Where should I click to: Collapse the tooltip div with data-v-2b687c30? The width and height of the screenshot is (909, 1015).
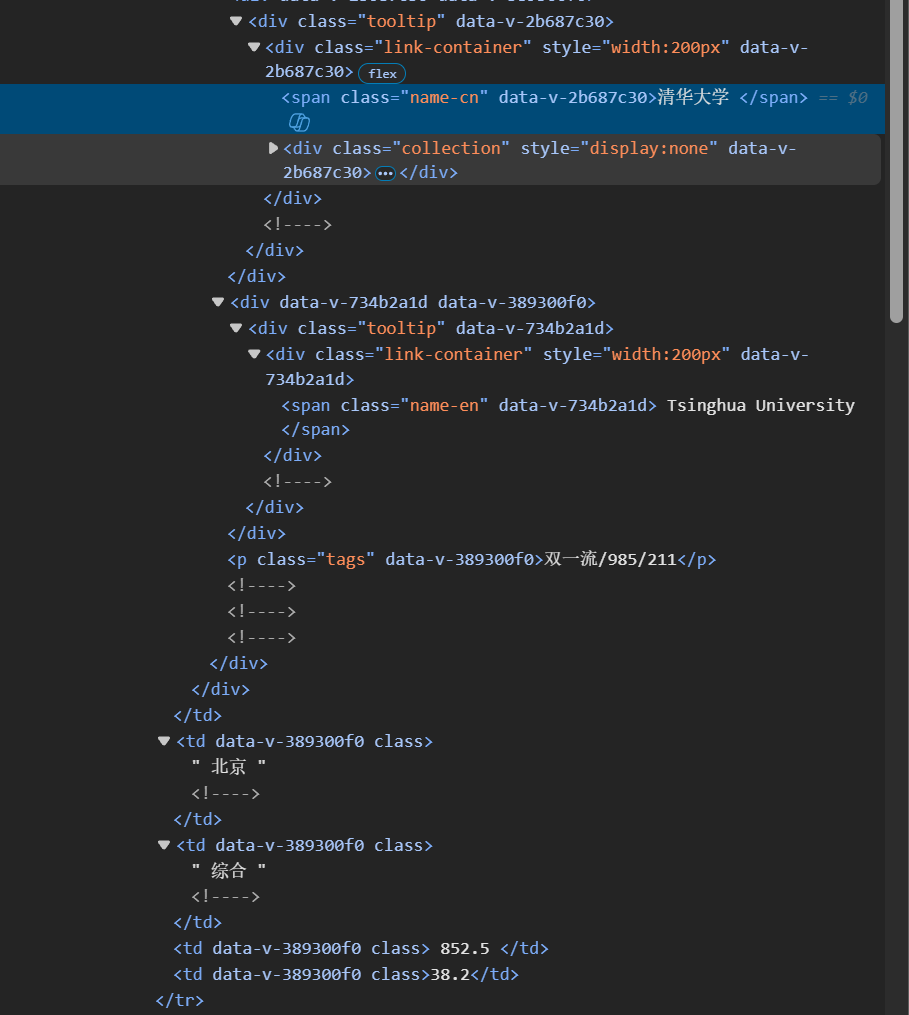236,21
